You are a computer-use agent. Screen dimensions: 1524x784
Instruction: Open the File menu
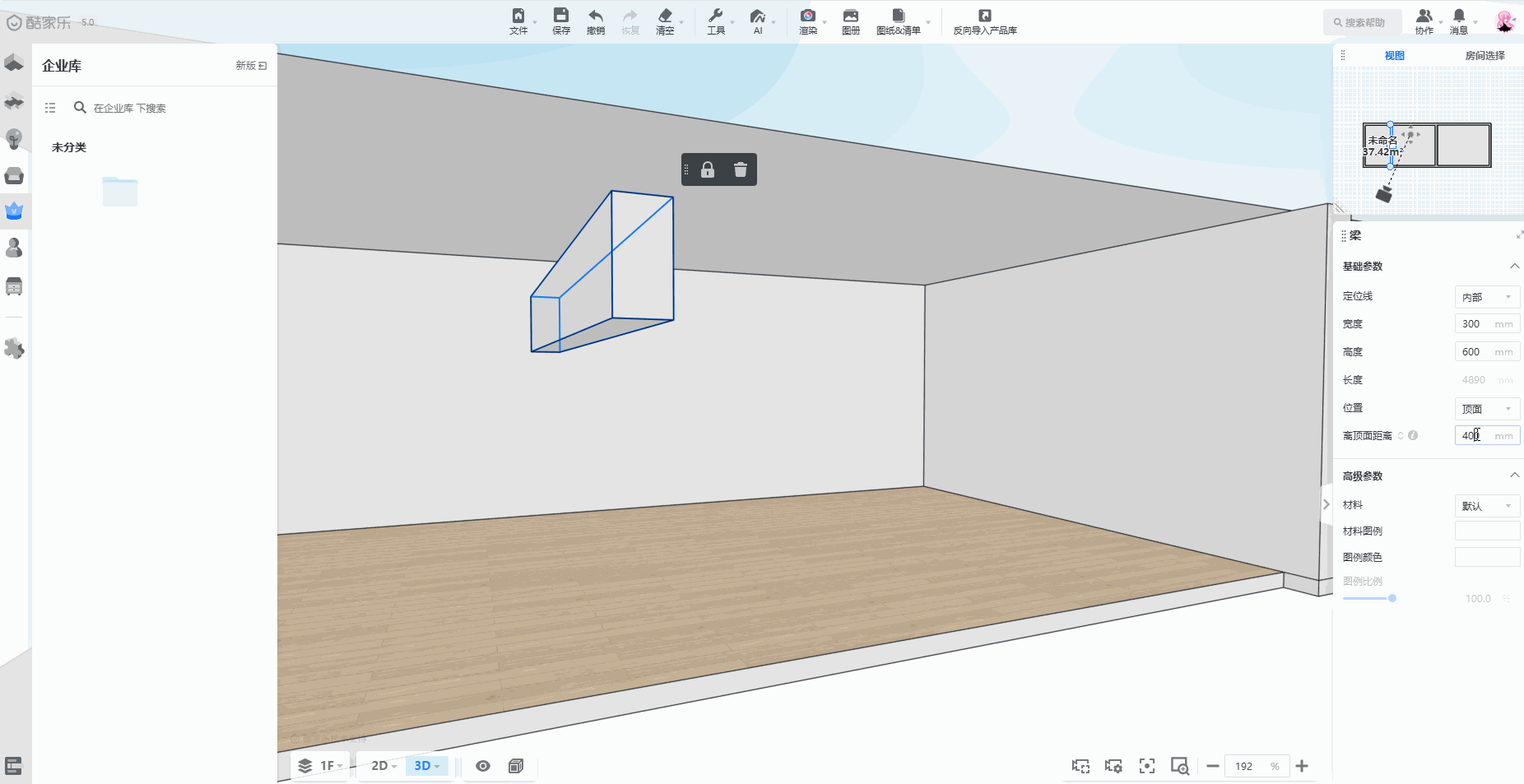[x=518, y=21]
